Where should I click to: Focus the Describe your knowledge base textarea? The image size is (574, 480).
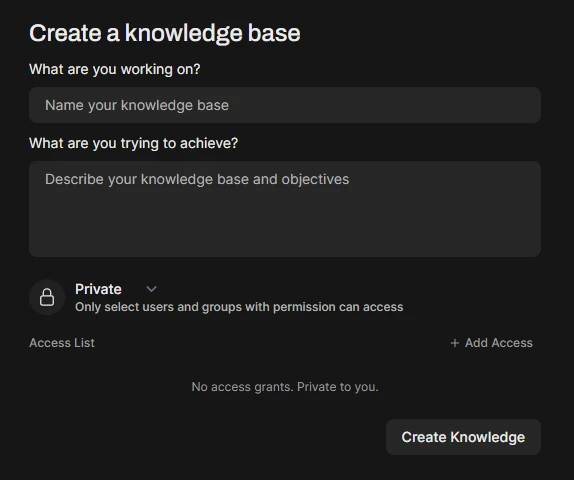click(x=285, y=209)
